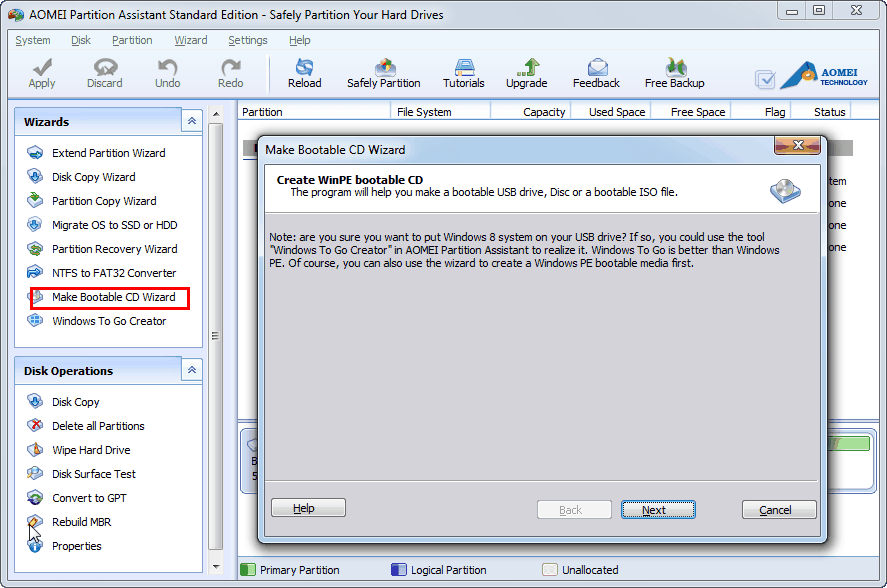887x588 pixels.
Task: Collapse the Wizards panel chevron
Action: tap(192, 121)
